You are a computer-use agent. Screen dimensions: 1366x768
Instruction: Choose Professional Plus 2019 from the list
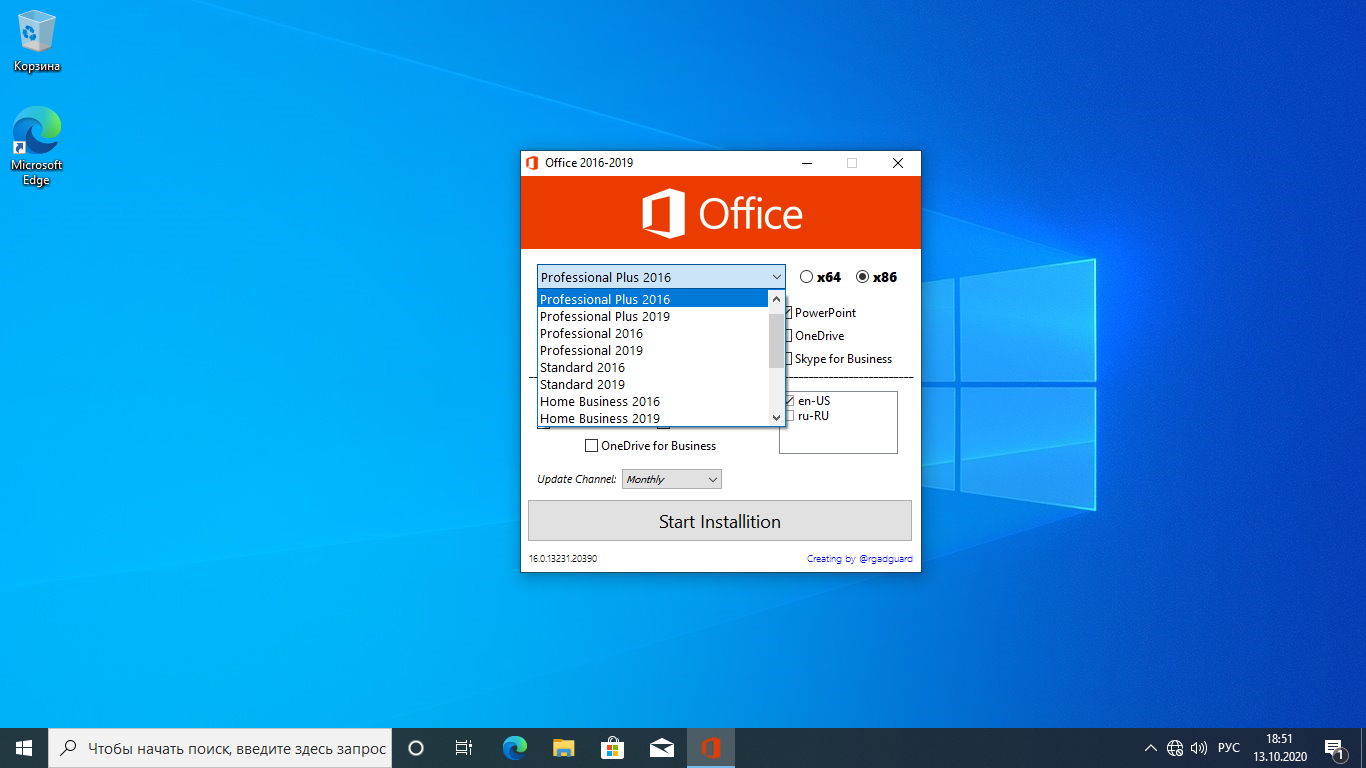pos(652,316)
